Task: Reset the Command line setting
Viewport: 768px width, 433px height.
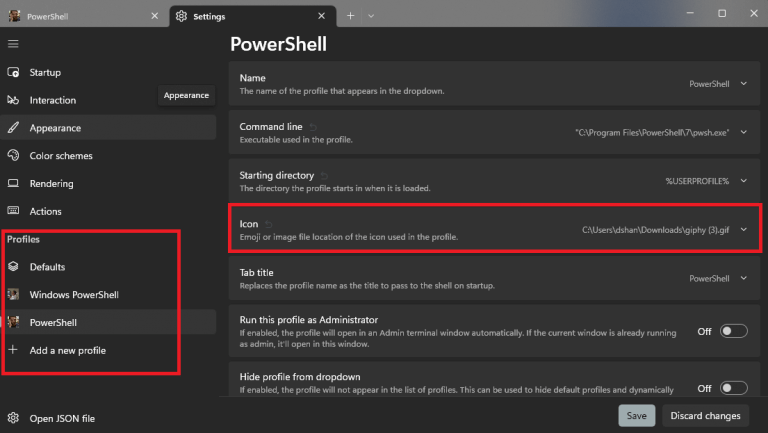Action: click(x=313, y=127)
